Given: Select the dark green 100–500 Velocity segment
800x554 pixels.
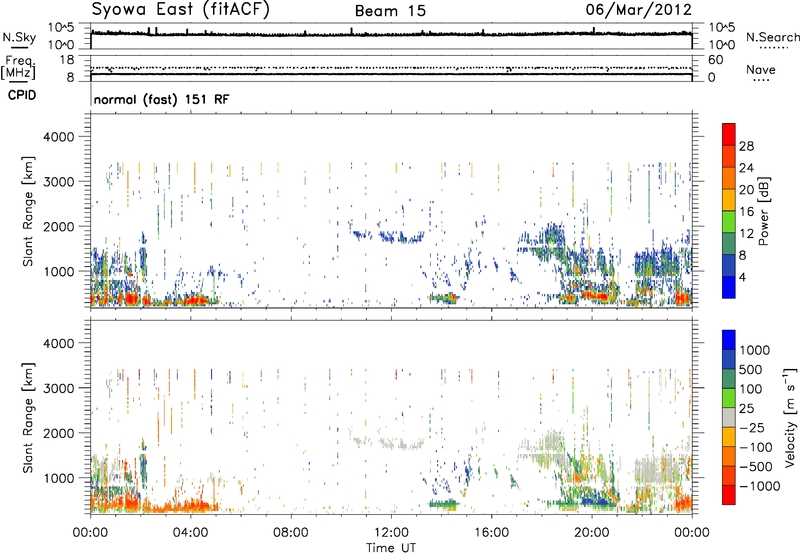Looking at the screenshot, I should click(729, 379).
